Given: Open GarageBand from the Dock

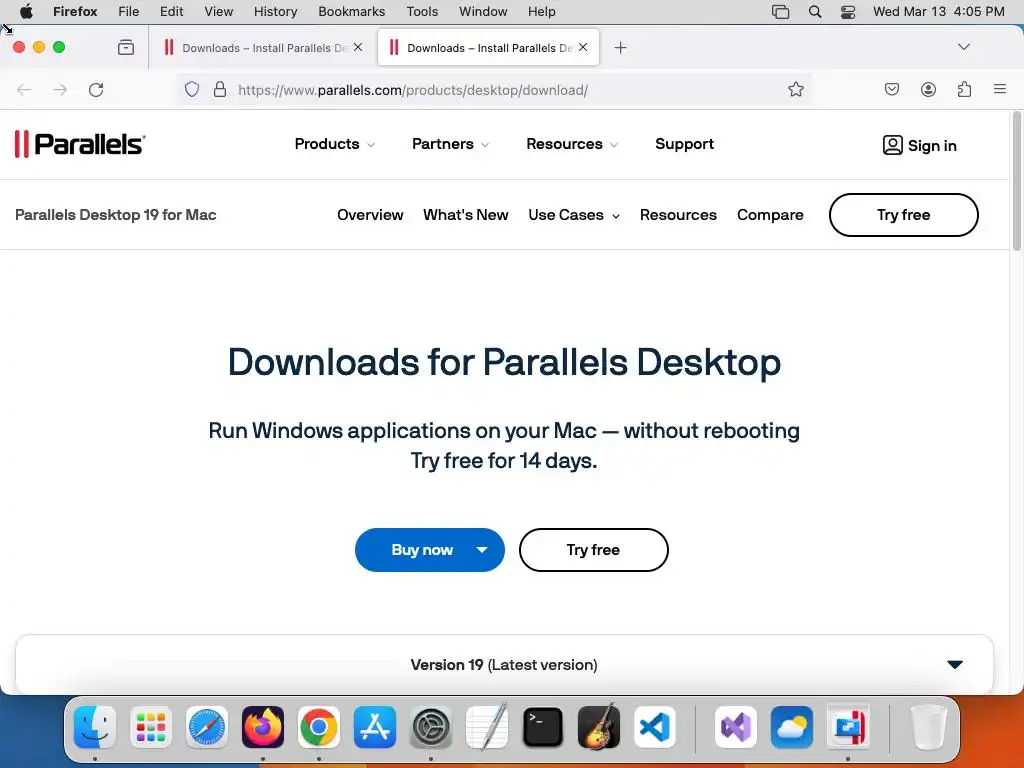Looking at the screenshot, I should (x=599, y=727).
